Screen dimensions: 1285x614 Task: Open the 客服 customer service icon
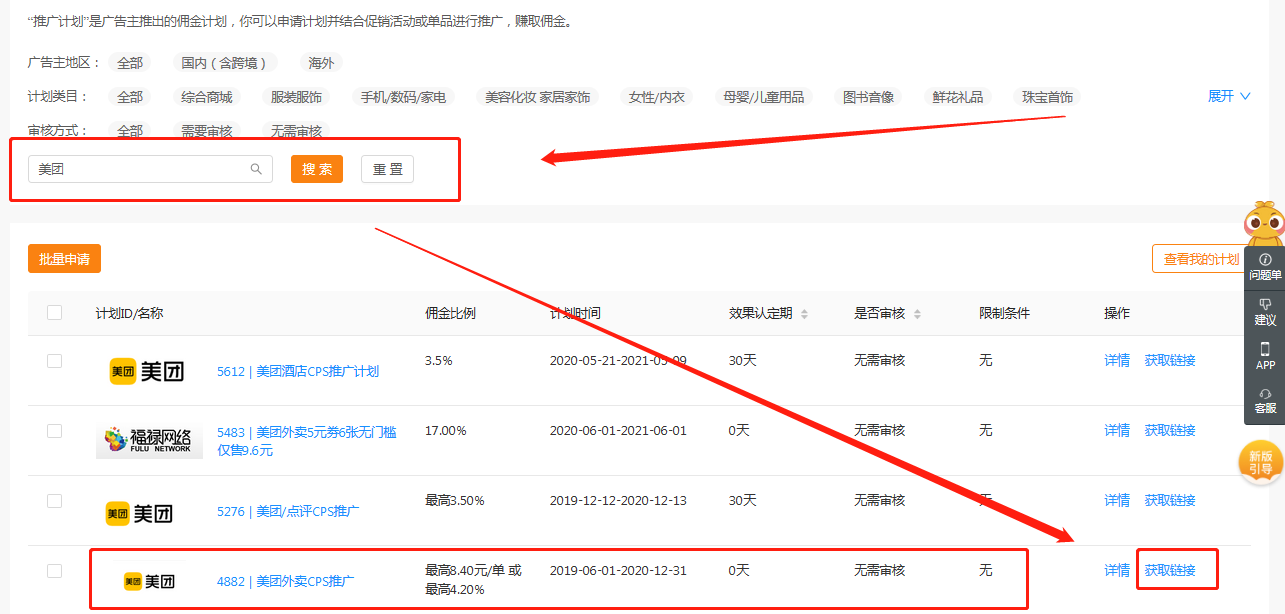pos(1265,400)
